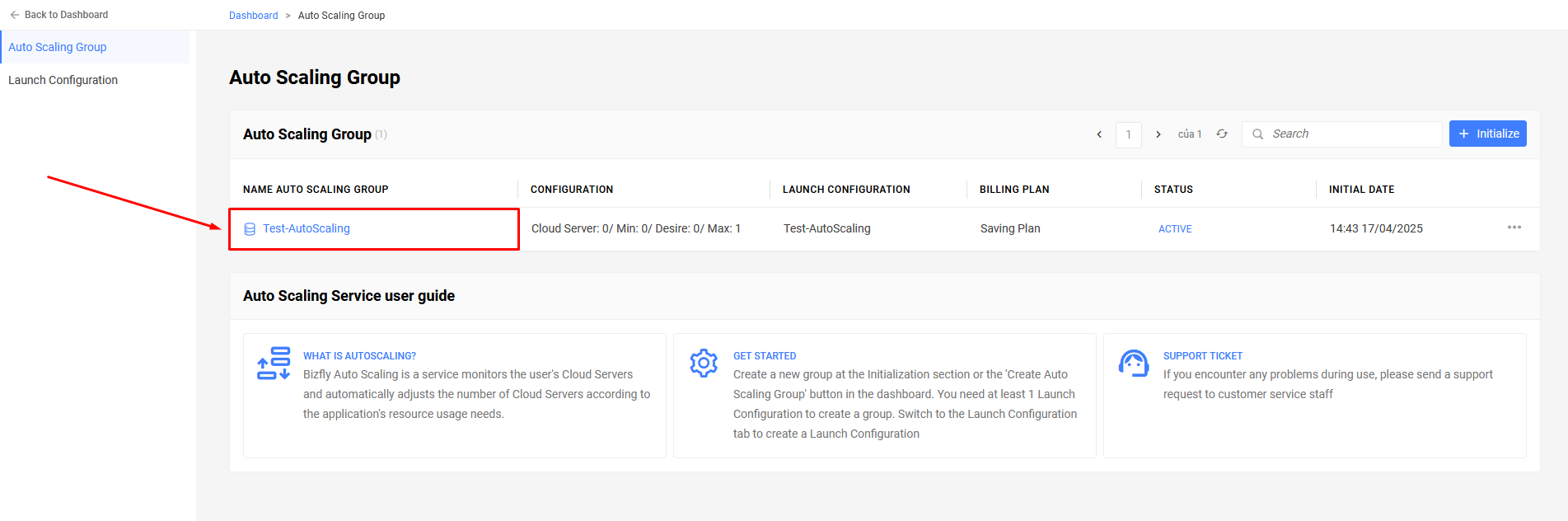1568x521 pixels.
Task: Click the Initialize button
Action: pos(1488,134)
